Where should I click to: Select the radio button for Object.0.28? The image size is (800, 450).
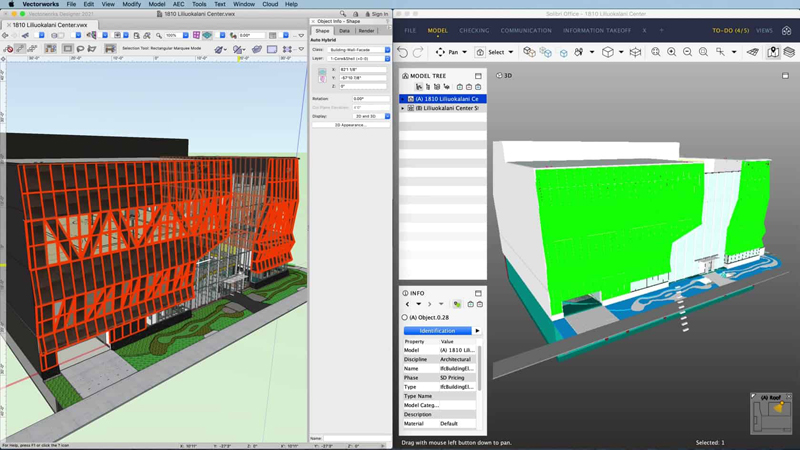[x=405, y=318]
